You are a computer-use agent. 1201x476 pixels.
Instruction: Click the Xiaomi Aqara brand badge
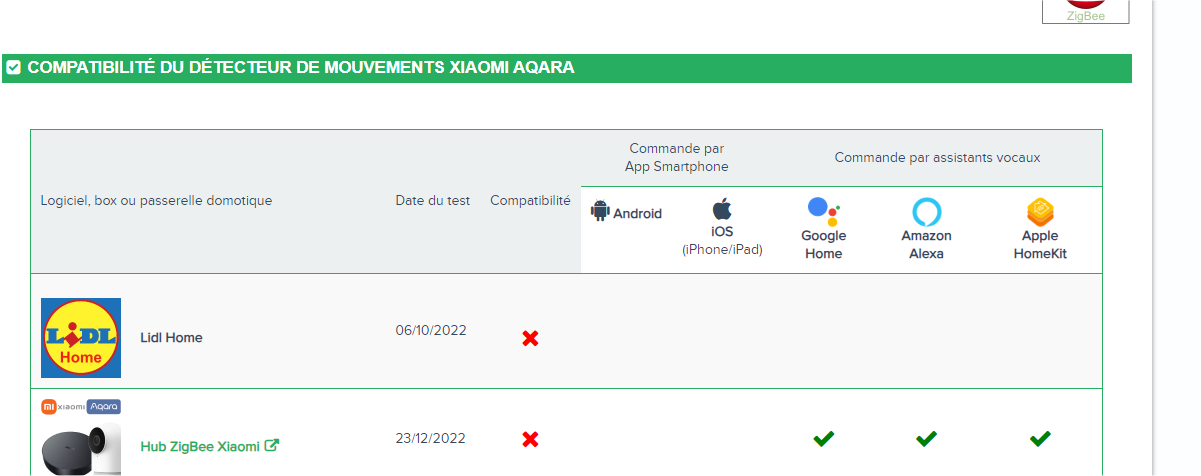pyautogui.click(x=81, y=406)
